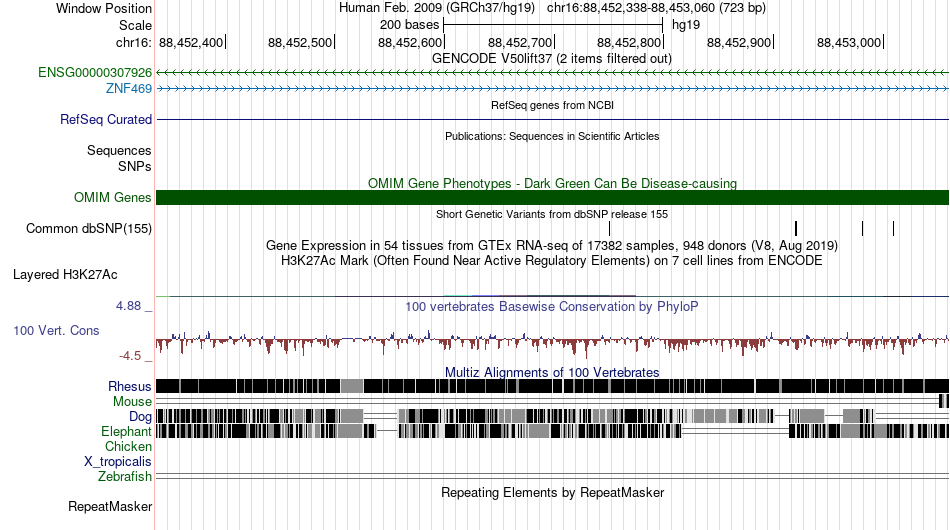Click the Short Genetic Variants from dbSNP title
The image size is (950, 530).
coord(552,214)
